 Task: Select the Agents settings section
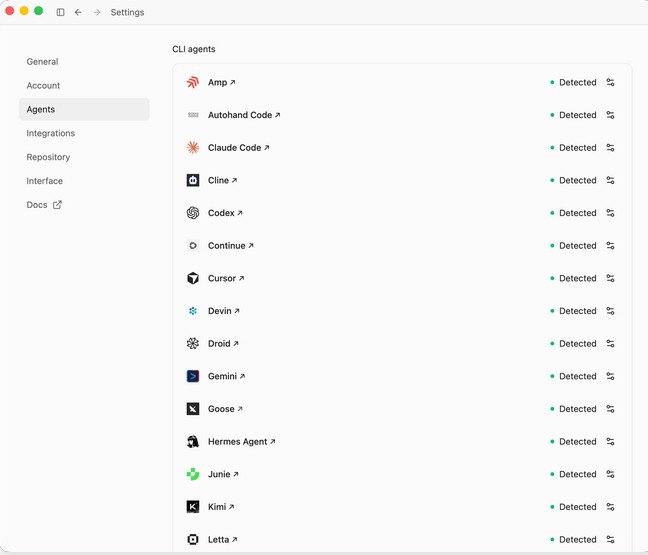coord(84,110)
